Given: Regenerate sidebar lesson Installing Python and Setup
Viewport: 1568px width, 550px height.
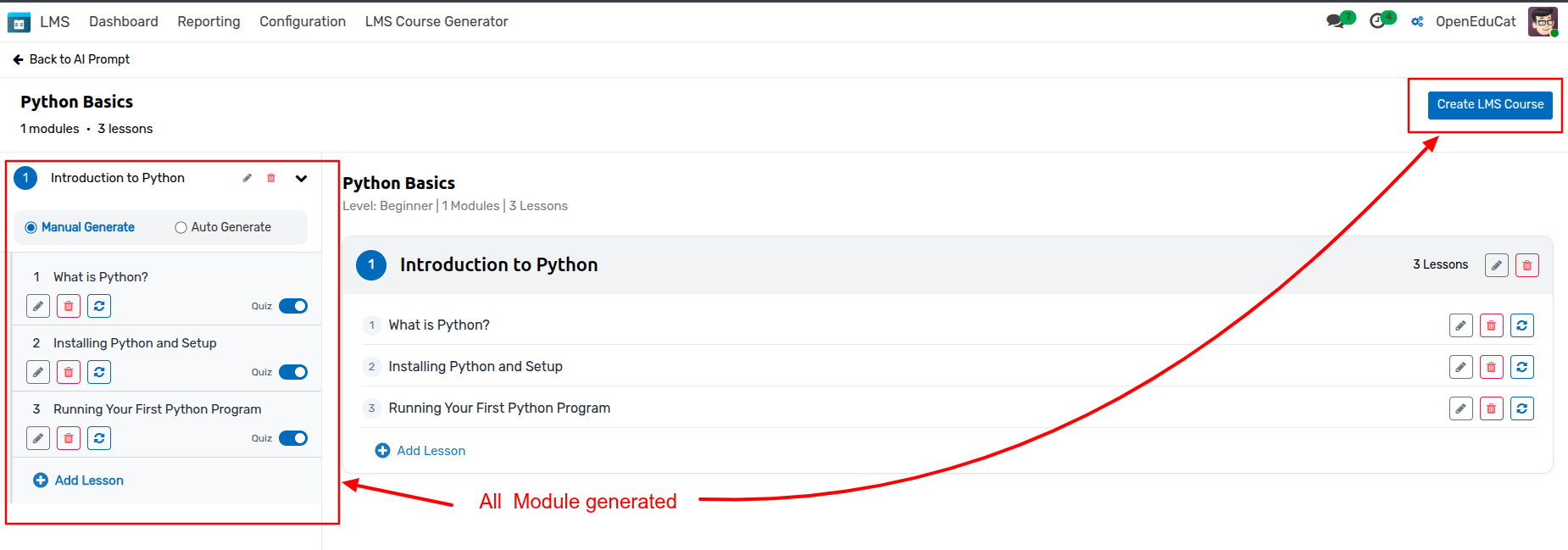Looking at the screenshot, I should tap(99, 372).
